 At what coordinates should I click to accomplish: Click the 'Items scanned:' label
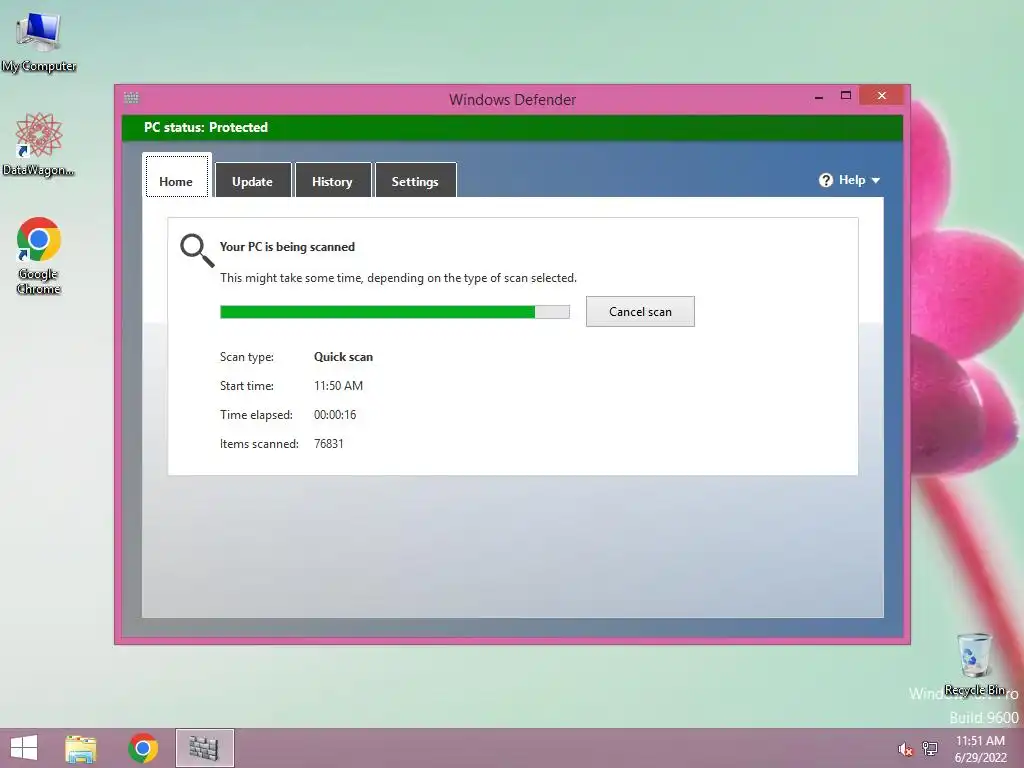click(259, 443)
